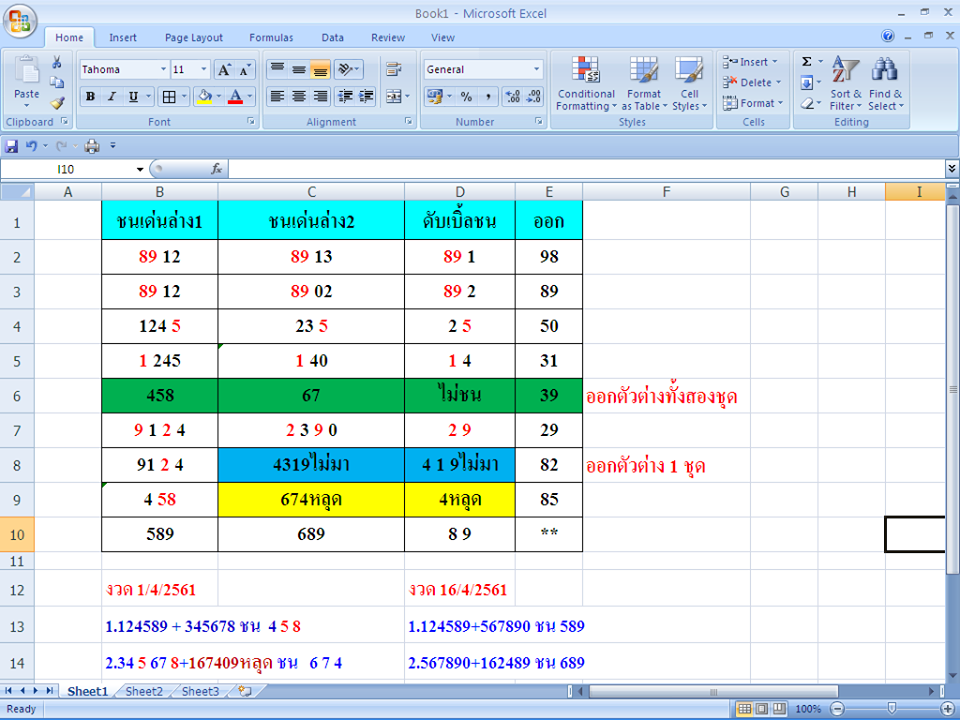Click the Insert Function fx button
960x720 pixels.
coord(216,169)
